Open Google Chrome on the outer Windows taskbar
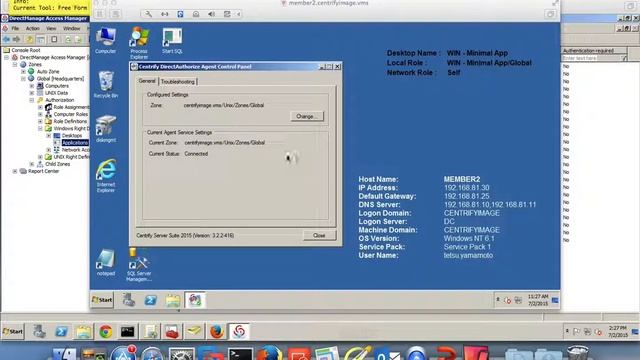Screen dimensions: 640x360 click(x=106, y=332)
